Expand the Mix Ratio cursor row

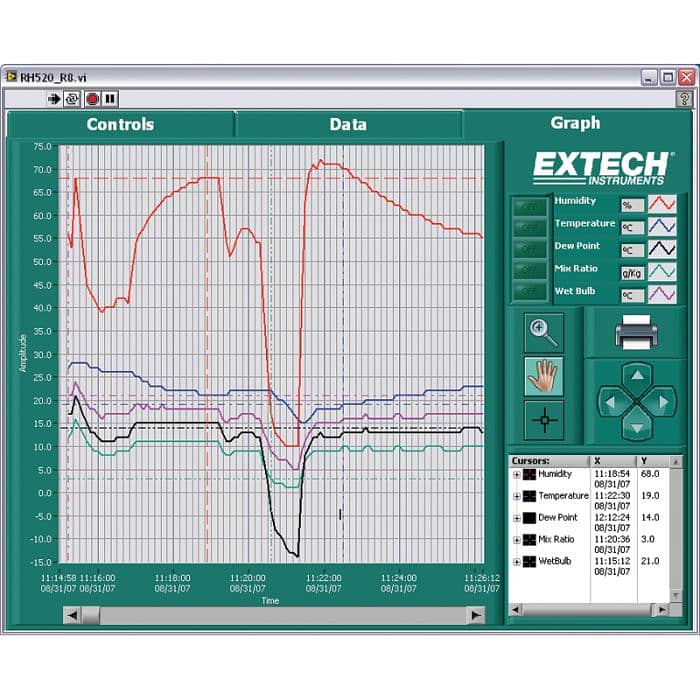[517, 540]
